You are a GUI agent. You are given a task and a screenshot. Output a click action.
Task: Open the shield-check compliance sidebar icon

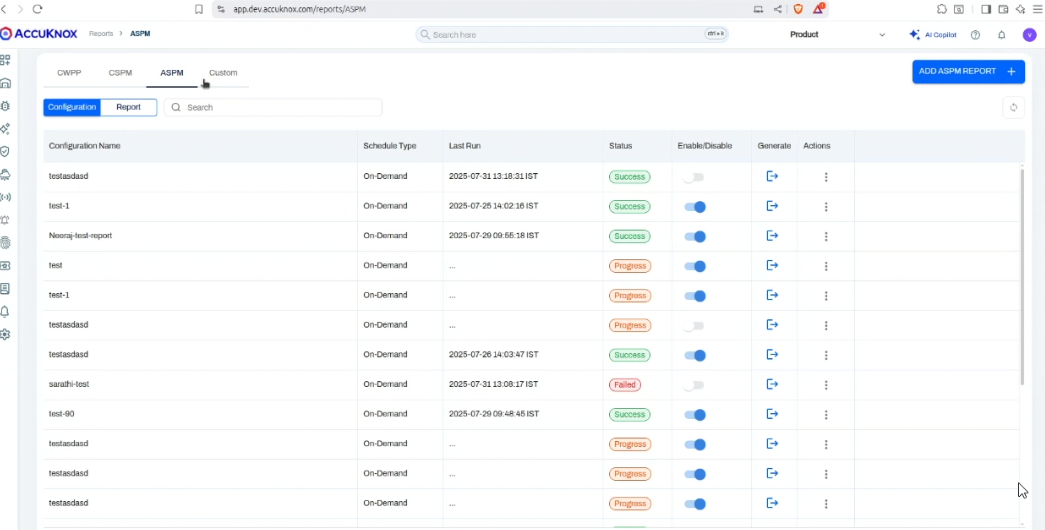click(5, 151)
